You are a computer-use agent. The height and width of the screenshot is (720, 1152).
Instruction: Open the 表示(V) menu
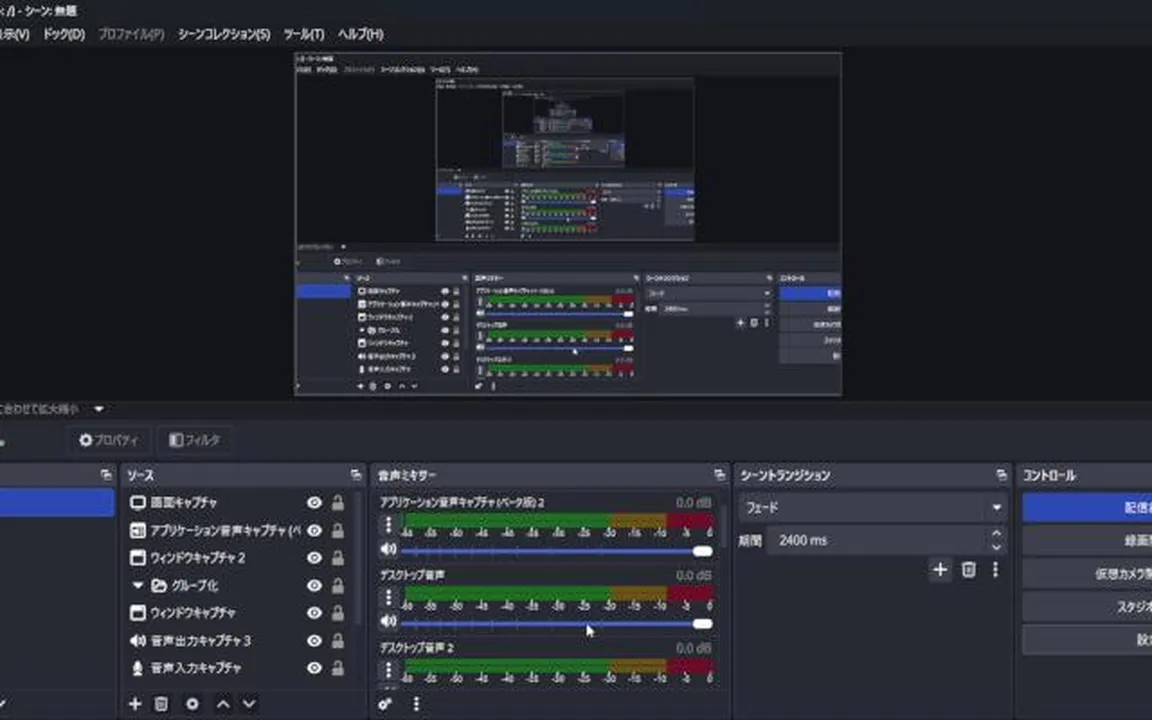coord(14,34)
